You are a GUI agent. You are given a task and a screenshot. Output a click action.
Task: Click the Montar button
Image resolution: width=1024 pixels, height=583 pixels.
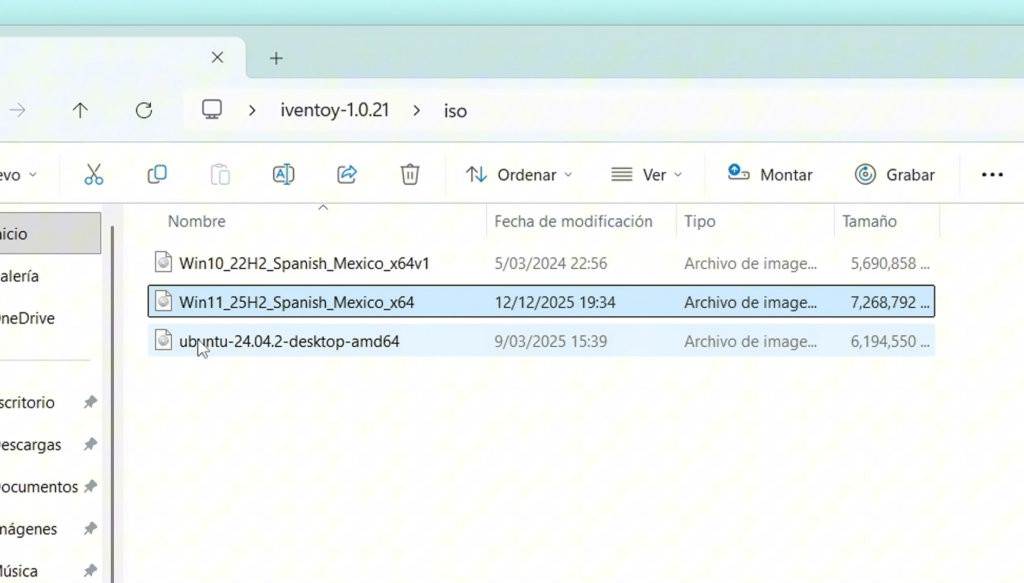pos(770,175)
